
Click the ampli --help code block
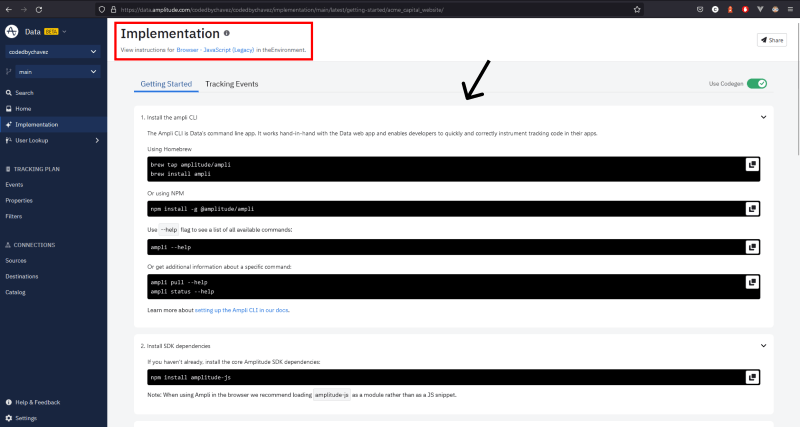[454, 247]
